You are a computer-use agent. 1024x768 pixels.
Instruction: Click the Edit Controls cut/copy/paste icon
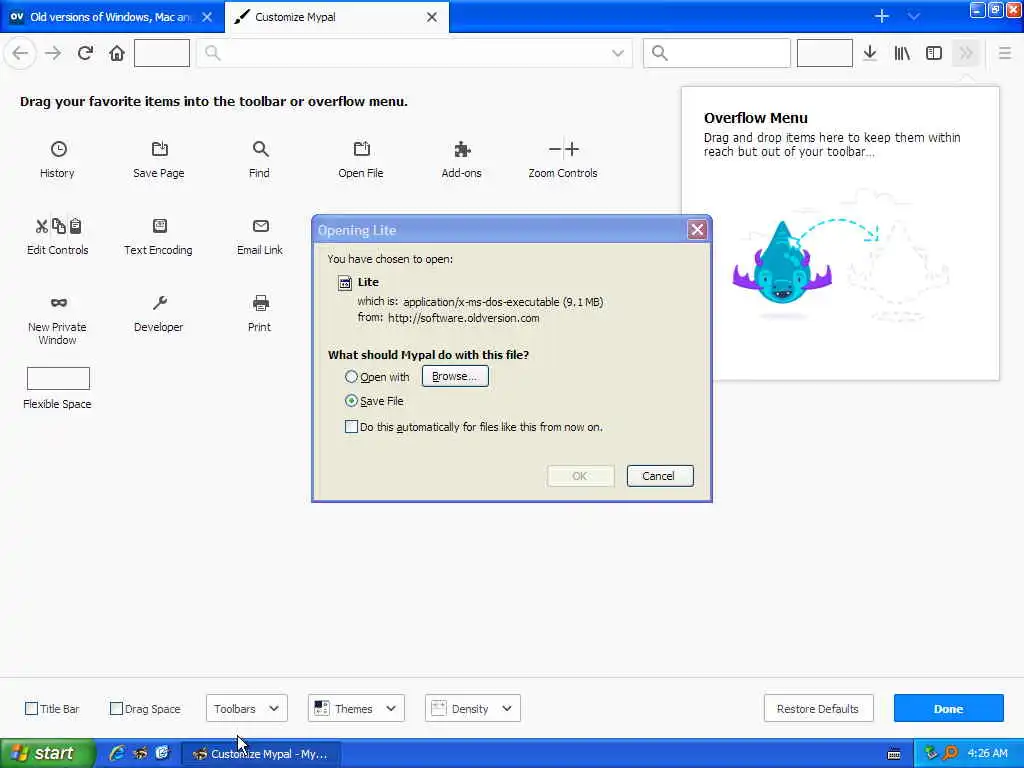(x=58, y=226)
